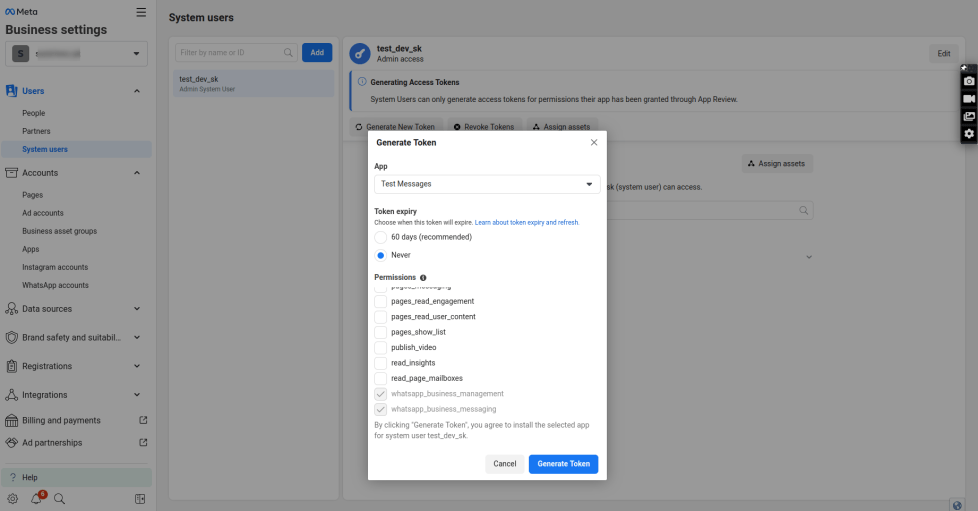The height and width of the screenshot is (511, 978).
Task: Select 60 days (recommended) expiry
Action: pos(380,237)
